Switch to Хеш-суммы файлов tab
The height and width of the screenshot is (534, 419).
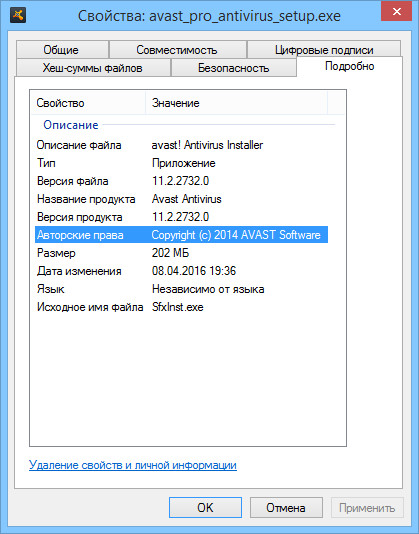(x=93, y=68)
